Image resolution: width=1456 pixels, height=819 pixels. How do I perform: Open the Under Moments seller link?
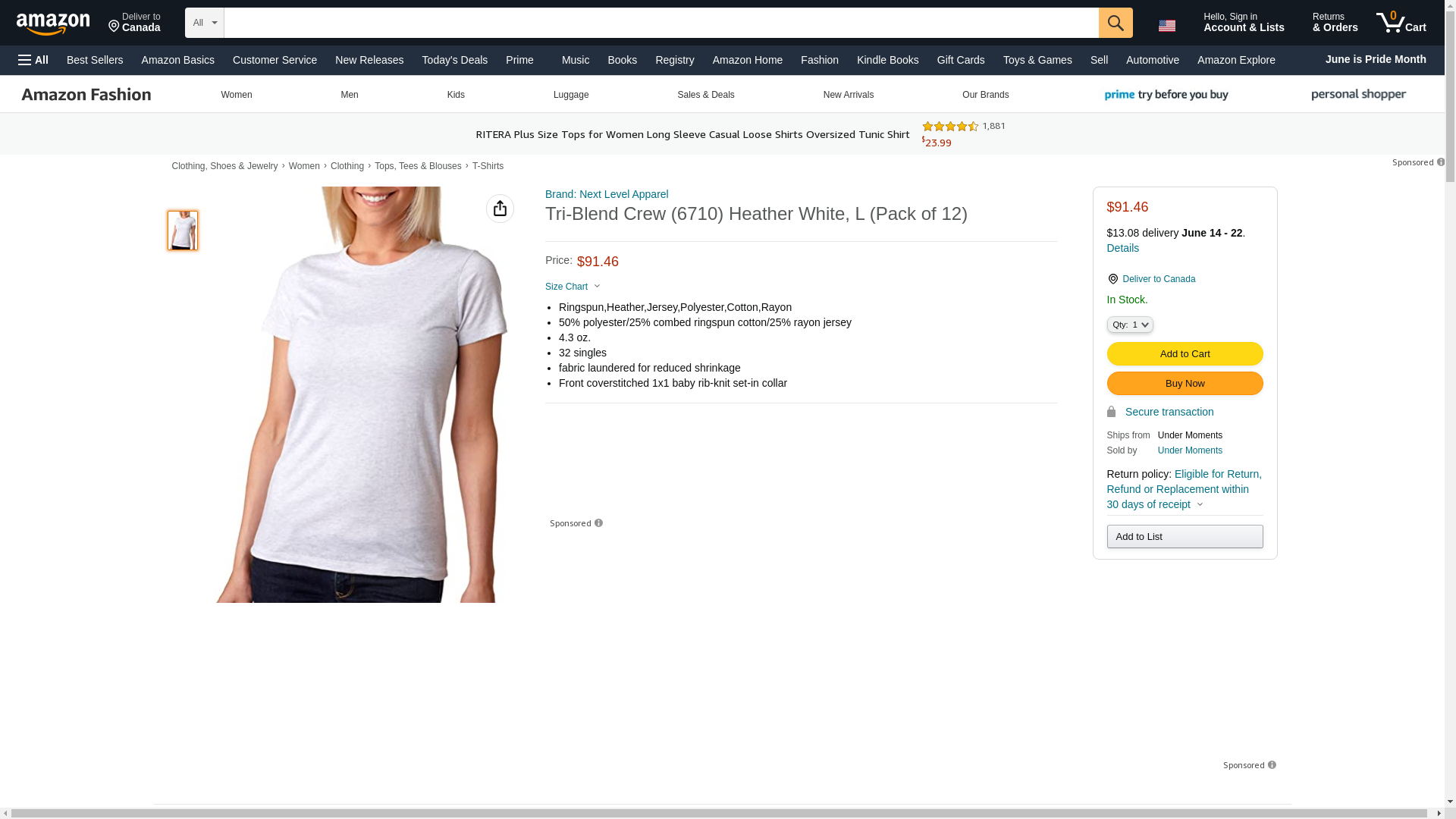pos(1190,450)
